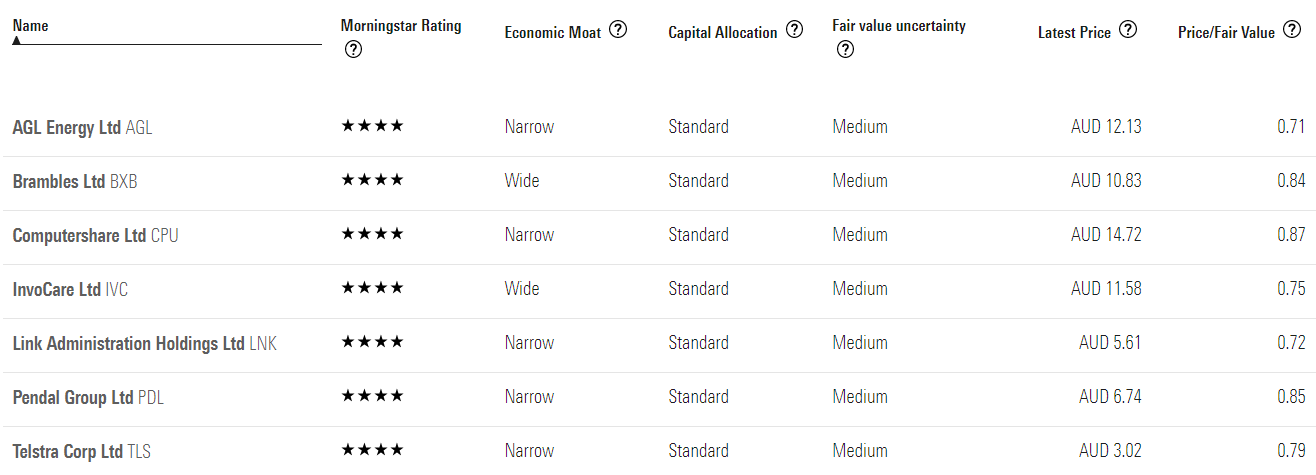The width and height of the screenshot is (1316, 475).
Task: Open the AGL Energy Ltd link
Action: pos(82,128)
